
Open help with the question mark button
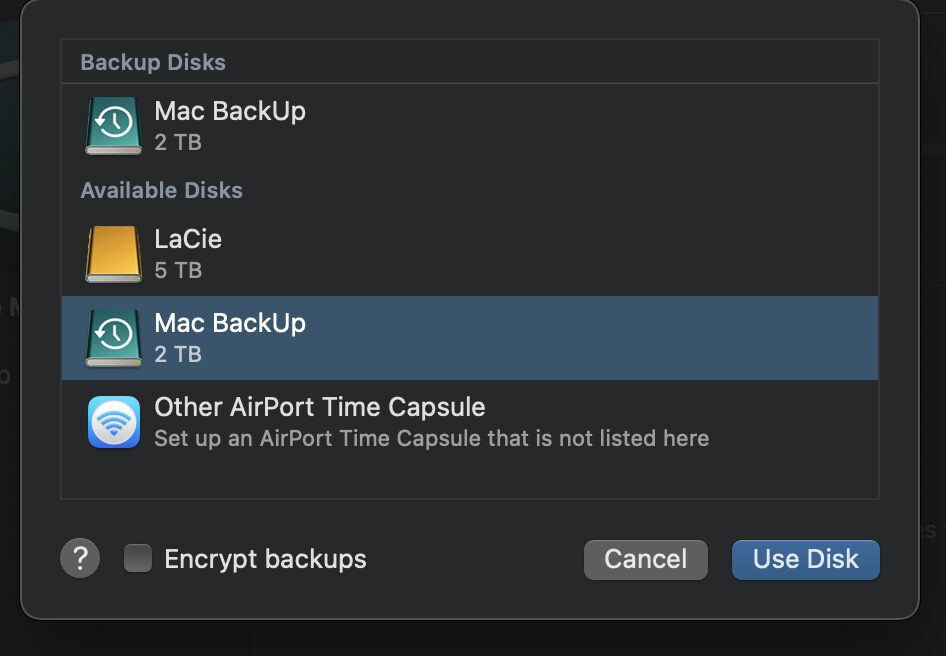tap(80, 559)
